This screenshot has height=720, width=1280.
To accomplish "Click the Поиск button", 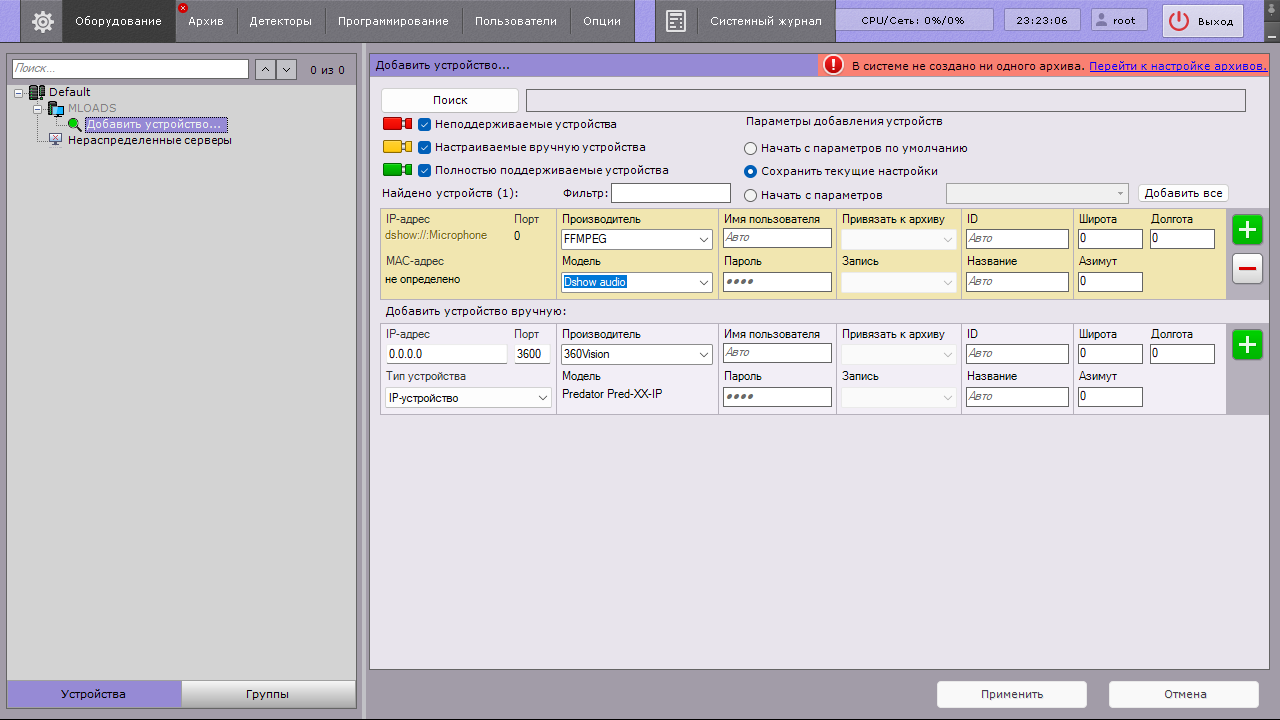I will point(450,100).
